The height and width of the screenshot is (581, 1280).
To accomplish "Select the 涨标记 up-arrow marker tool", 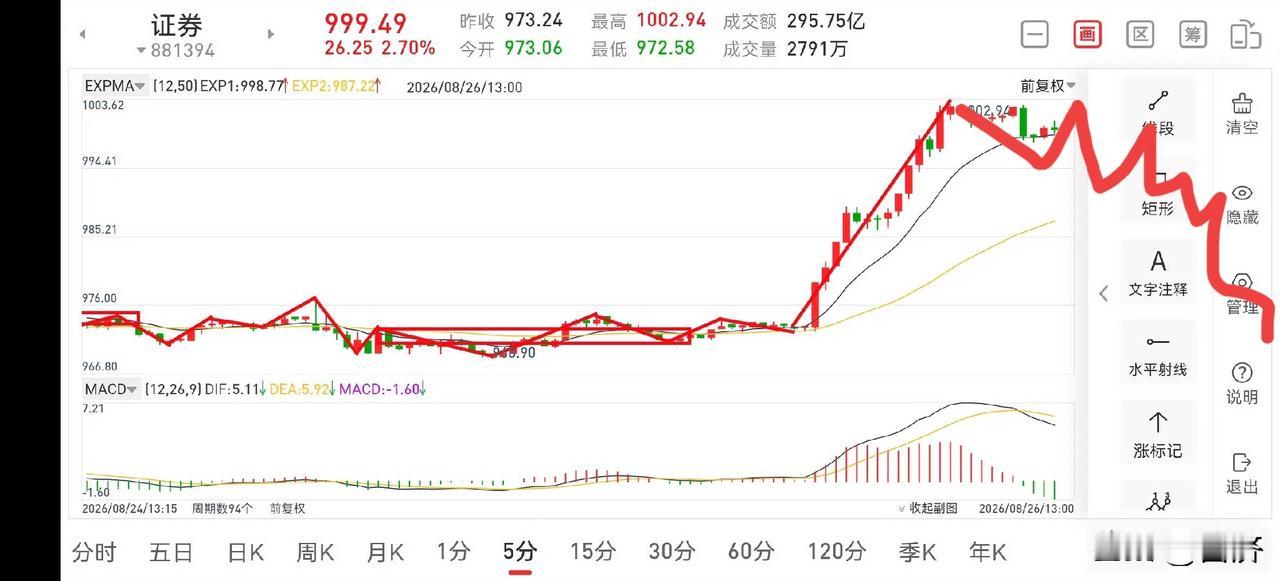I will pos(1158,435).
